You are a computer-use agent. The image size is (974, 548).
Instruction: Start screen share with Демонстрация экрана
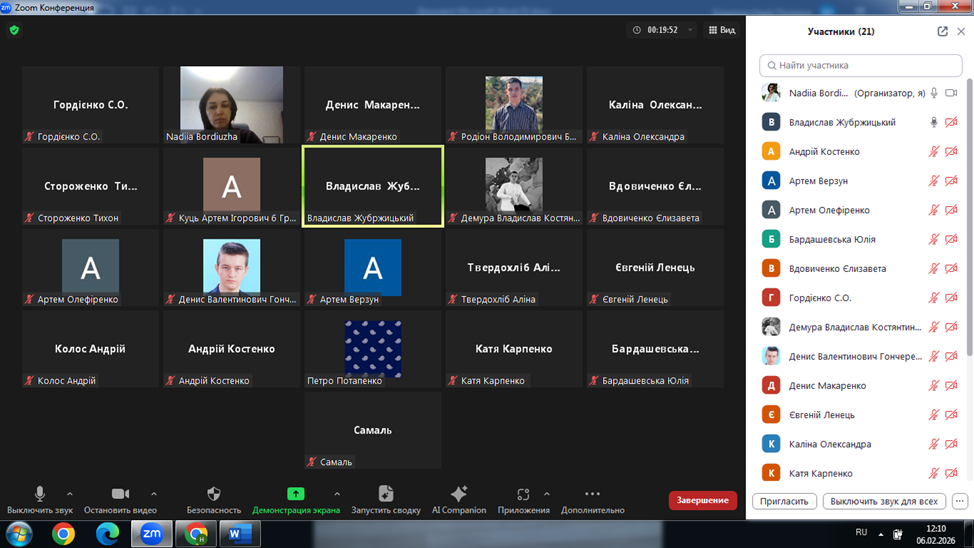click(295, 494)
